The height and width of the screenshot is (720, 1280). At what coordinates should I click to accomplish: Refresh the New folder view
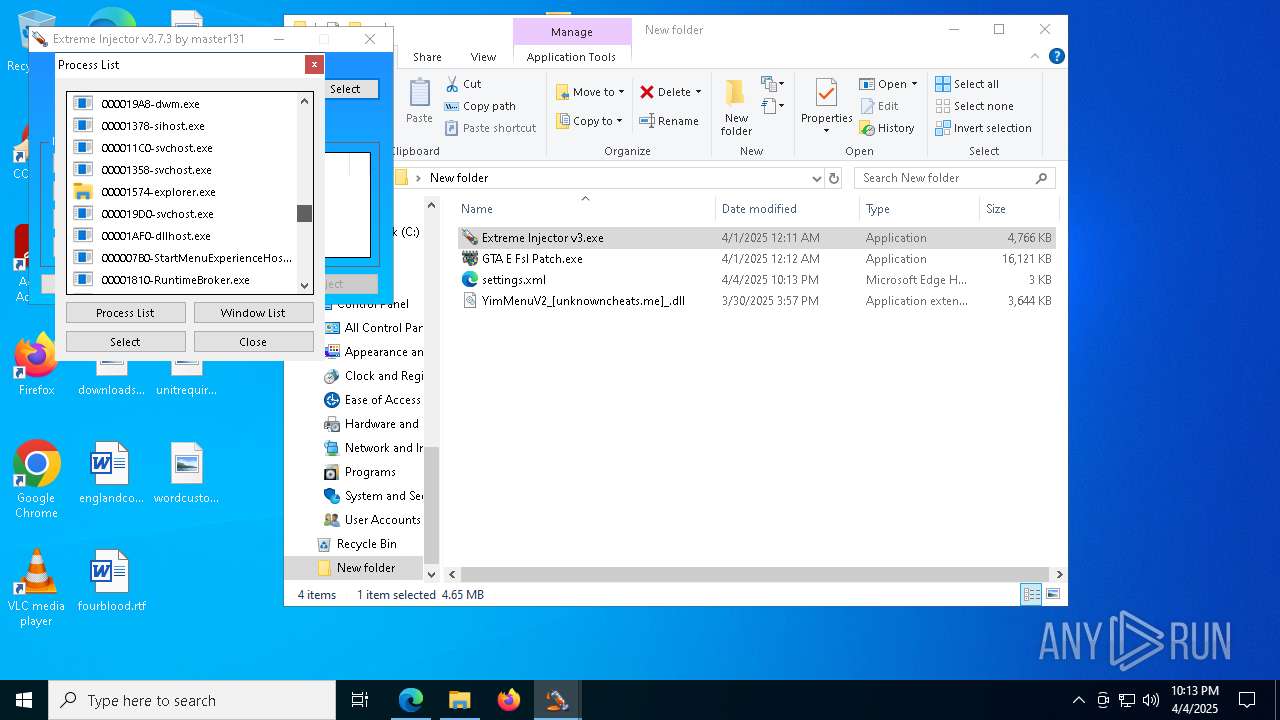(x=834, y=178)
